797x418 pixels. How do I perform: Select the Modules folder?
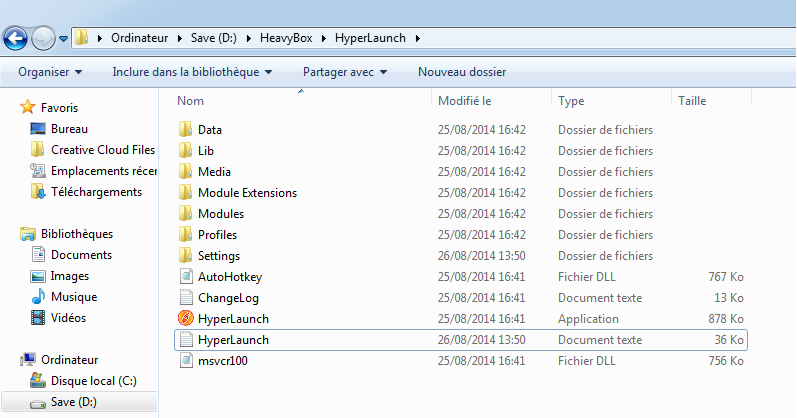coord(221,214)
